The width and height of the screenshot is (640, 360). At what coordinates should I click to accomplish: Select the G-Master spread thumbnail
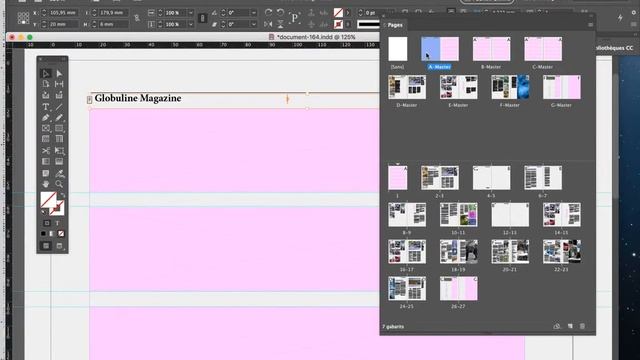[562, 87]
